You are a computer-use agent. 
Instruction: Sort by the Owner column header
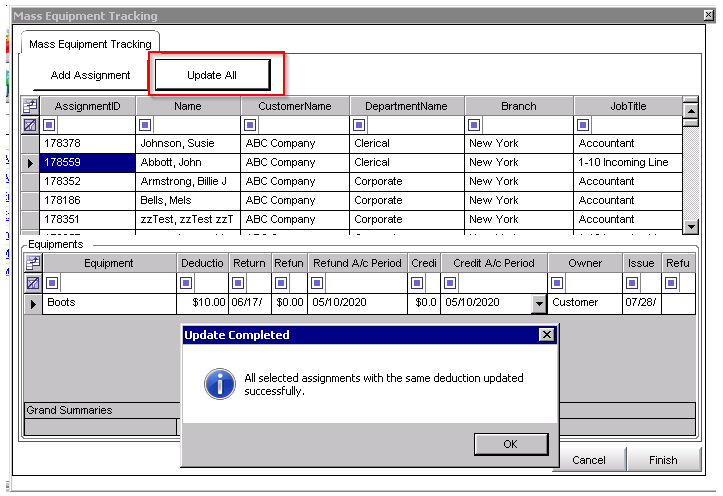585,263
